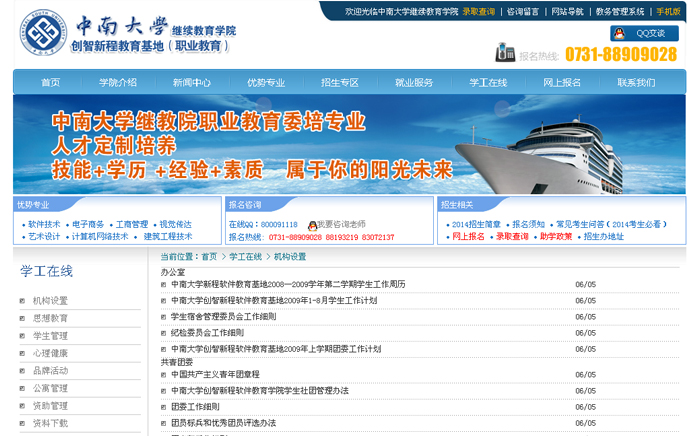Select 思想教育 in the left sidebar
Image resolution: width=697 pixels, height=436 pixels.
click(50, 318)
